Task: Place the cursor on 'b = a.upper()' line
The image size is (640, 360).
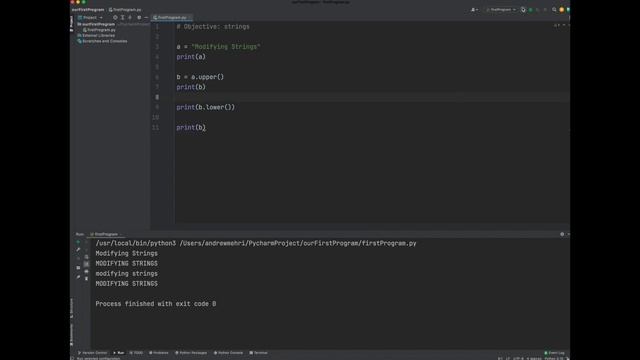Action: click(200, 77)
